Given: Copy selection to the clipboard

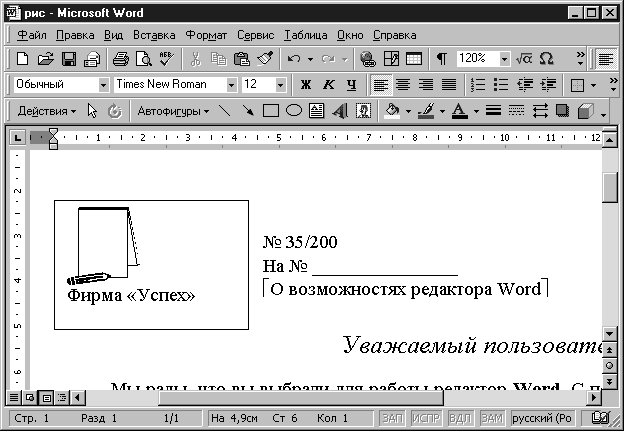Looking at the screenshot, I should 218,59.
